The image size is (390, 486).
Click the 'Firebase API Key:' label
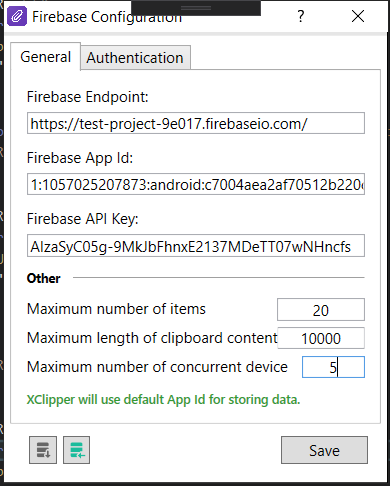[83, 219]
